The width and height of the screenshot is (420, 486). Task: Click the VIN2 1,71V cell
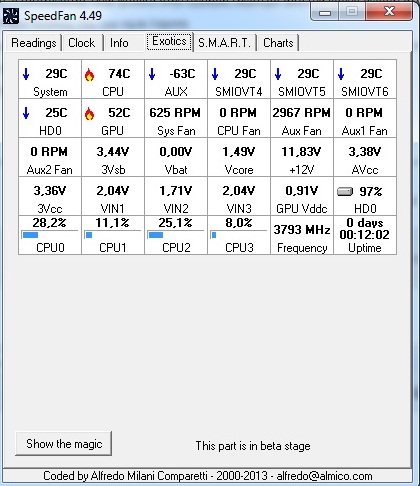click(x=176, y=196)
